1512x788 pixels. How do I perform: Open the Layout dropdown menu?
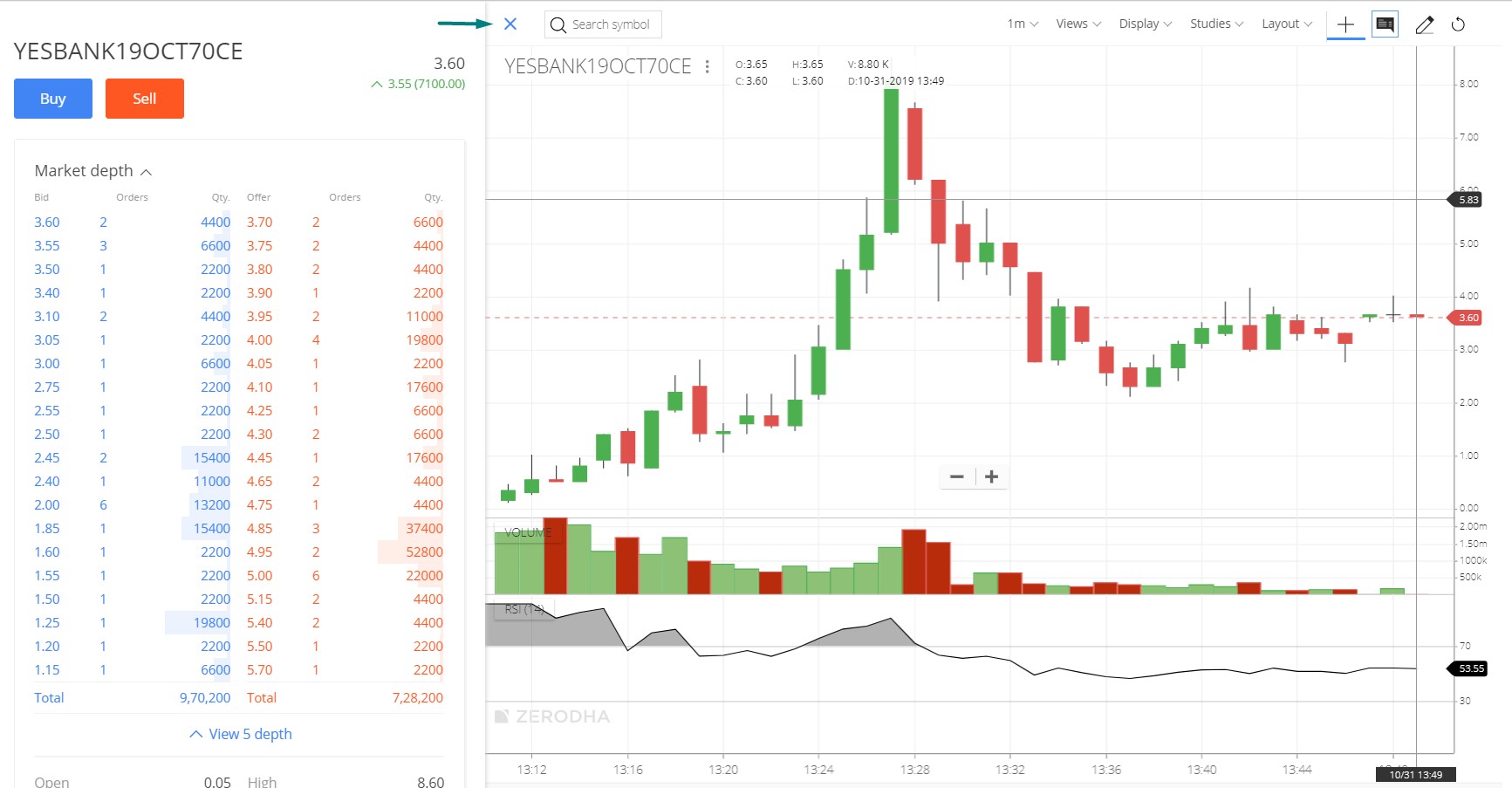[1287, 24]
